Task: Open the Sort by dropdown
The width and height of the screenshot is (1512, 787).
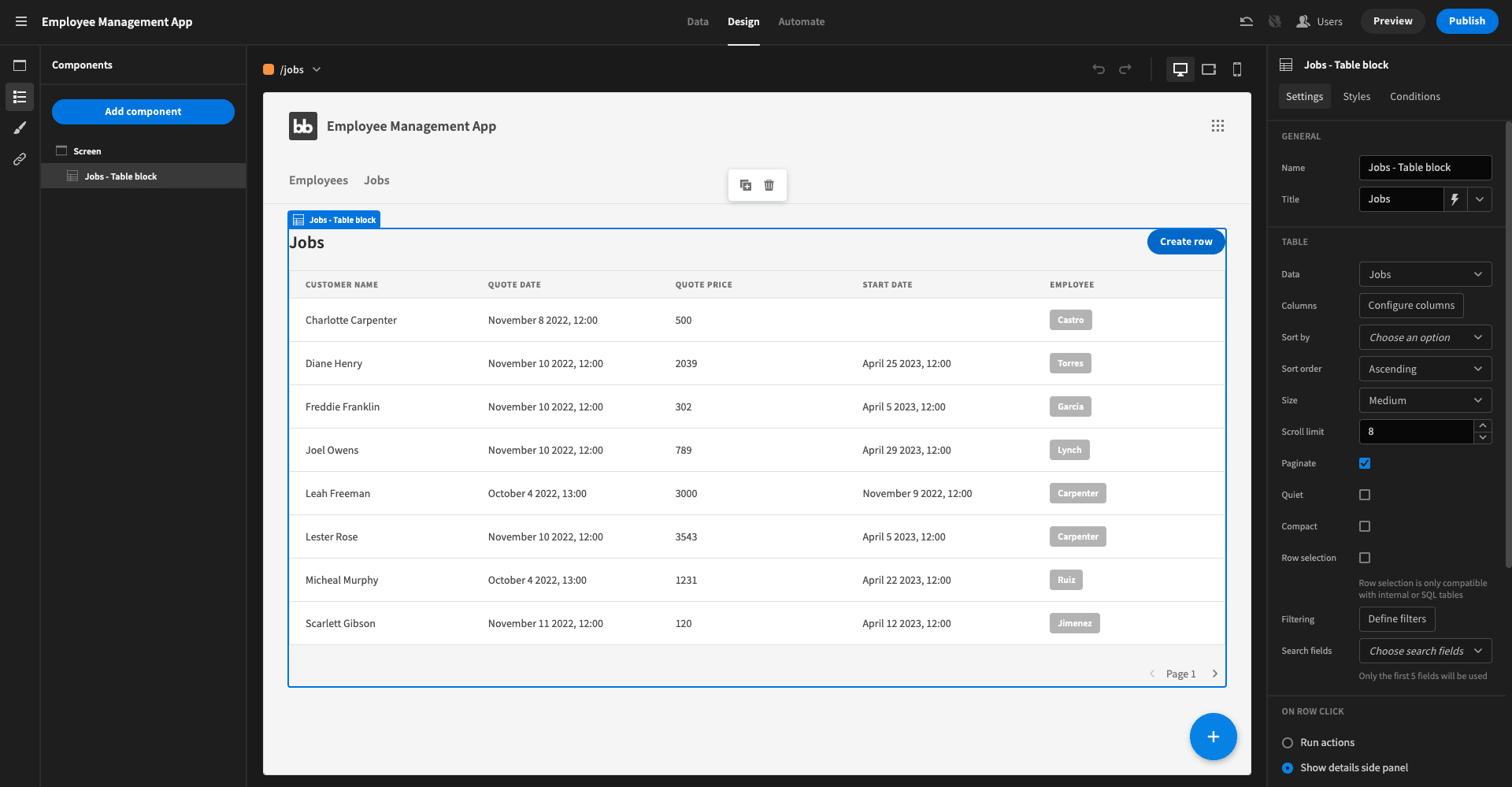Action: (x=1425, y=337)
